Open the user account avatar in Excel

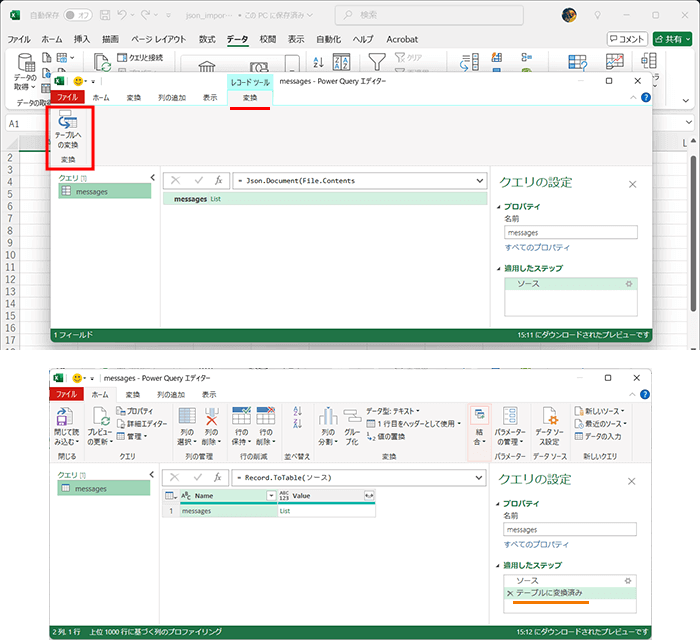pos(569,15)
